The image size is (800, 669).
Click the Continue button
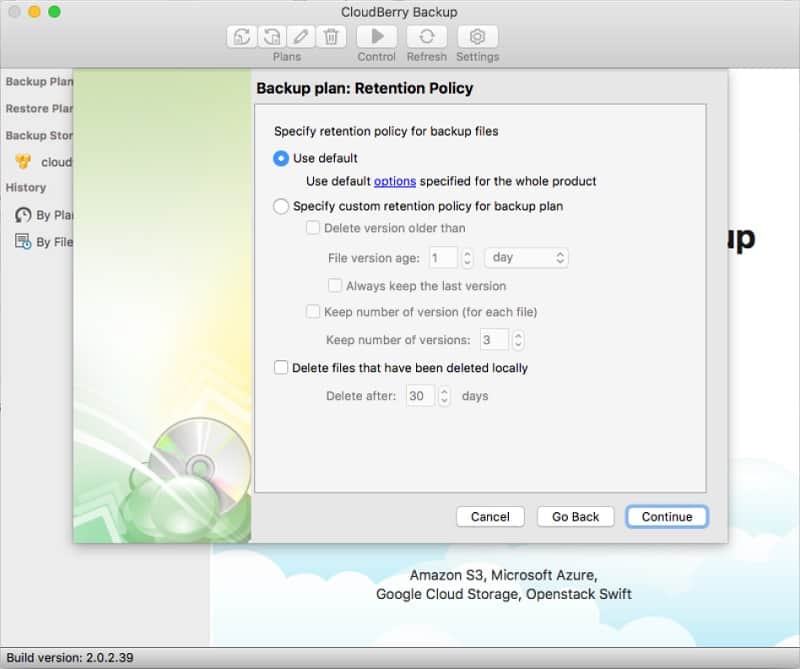[667, 516]
